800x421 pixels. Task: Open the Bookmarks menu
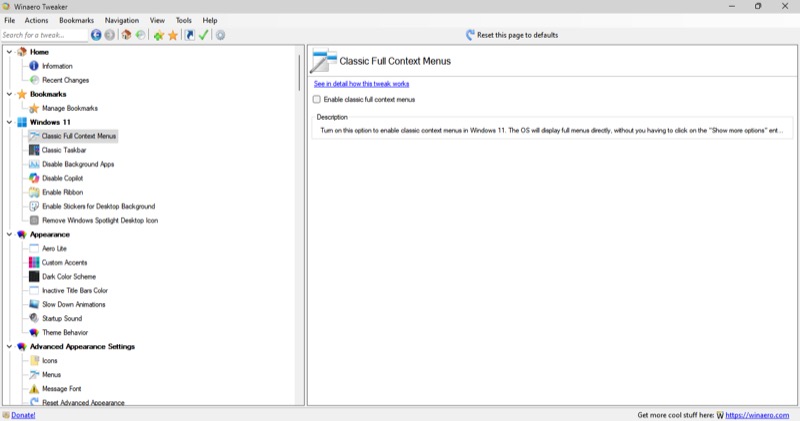[77, 20]
